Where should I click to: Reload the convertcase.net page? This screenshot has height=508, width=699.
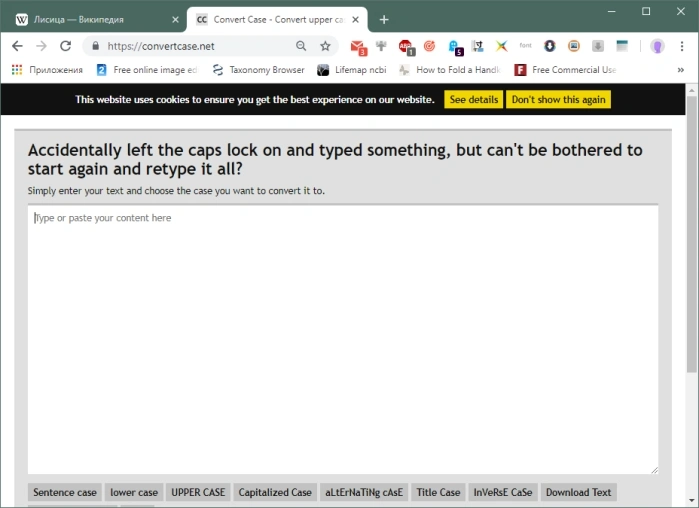66,46
